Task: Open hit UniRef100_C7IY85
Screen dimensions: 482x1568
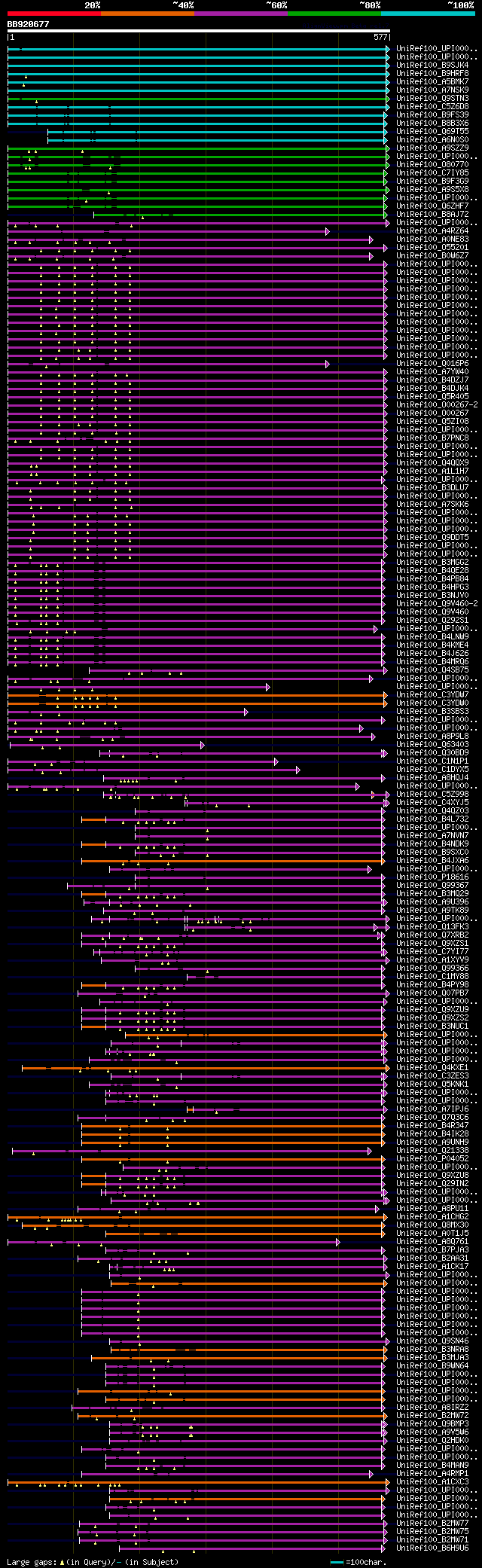Action: pyautogui.click(x=432, y=172)
